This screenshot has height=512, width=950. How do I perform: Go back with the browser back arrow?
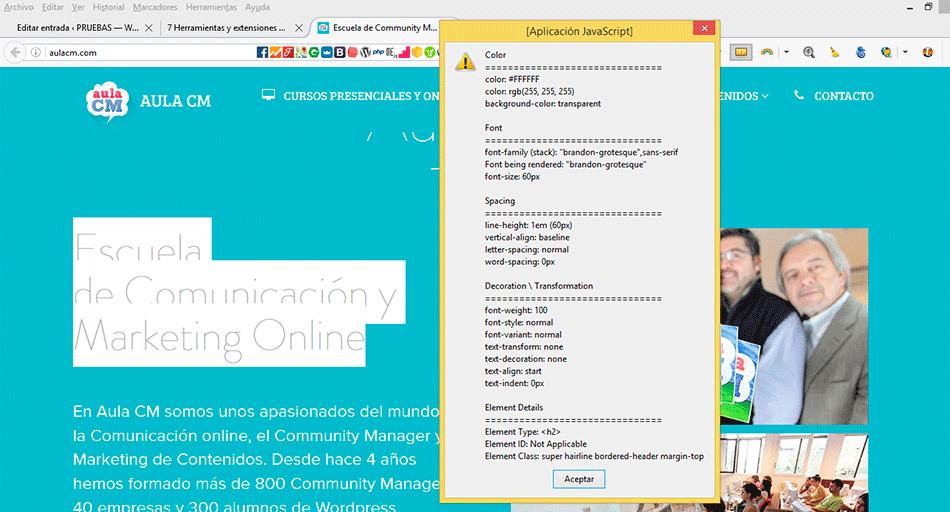(x=15, y=52)
